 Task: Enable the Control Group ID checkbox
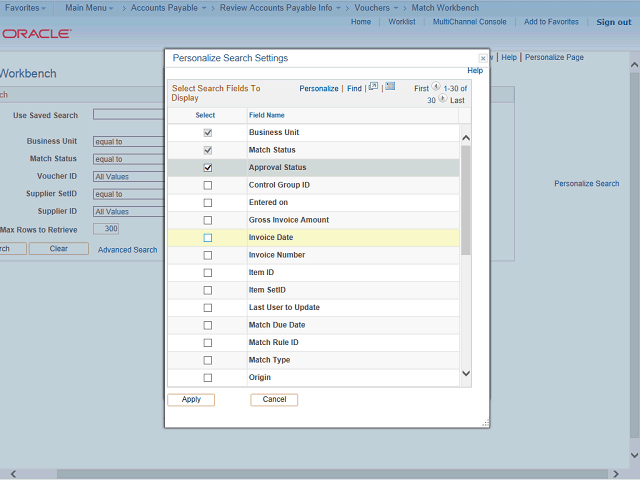(208, 185)
